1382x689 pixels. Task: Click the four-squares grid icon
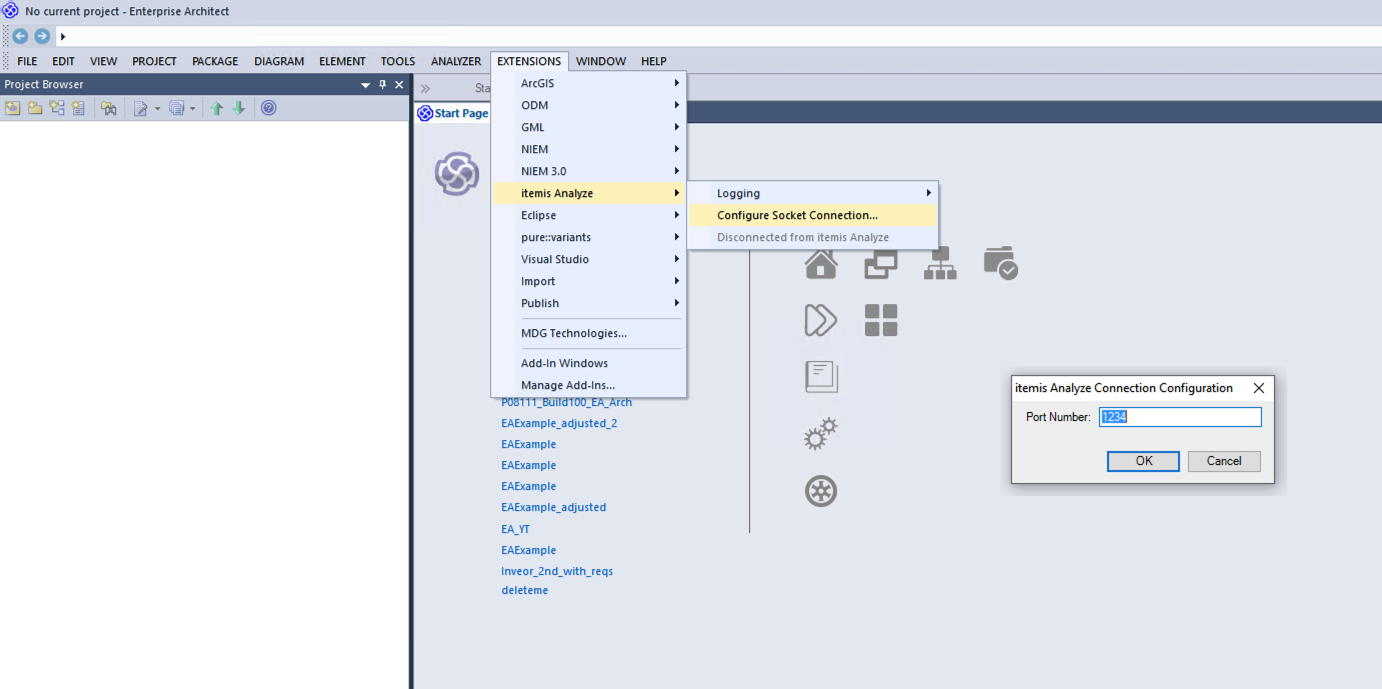(881, 320)
